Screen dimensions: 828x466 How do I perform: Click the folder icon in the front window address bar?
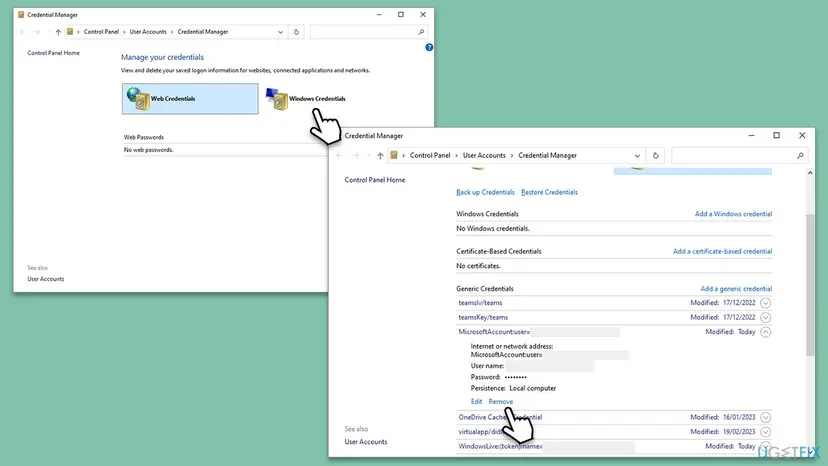[394, 155]
